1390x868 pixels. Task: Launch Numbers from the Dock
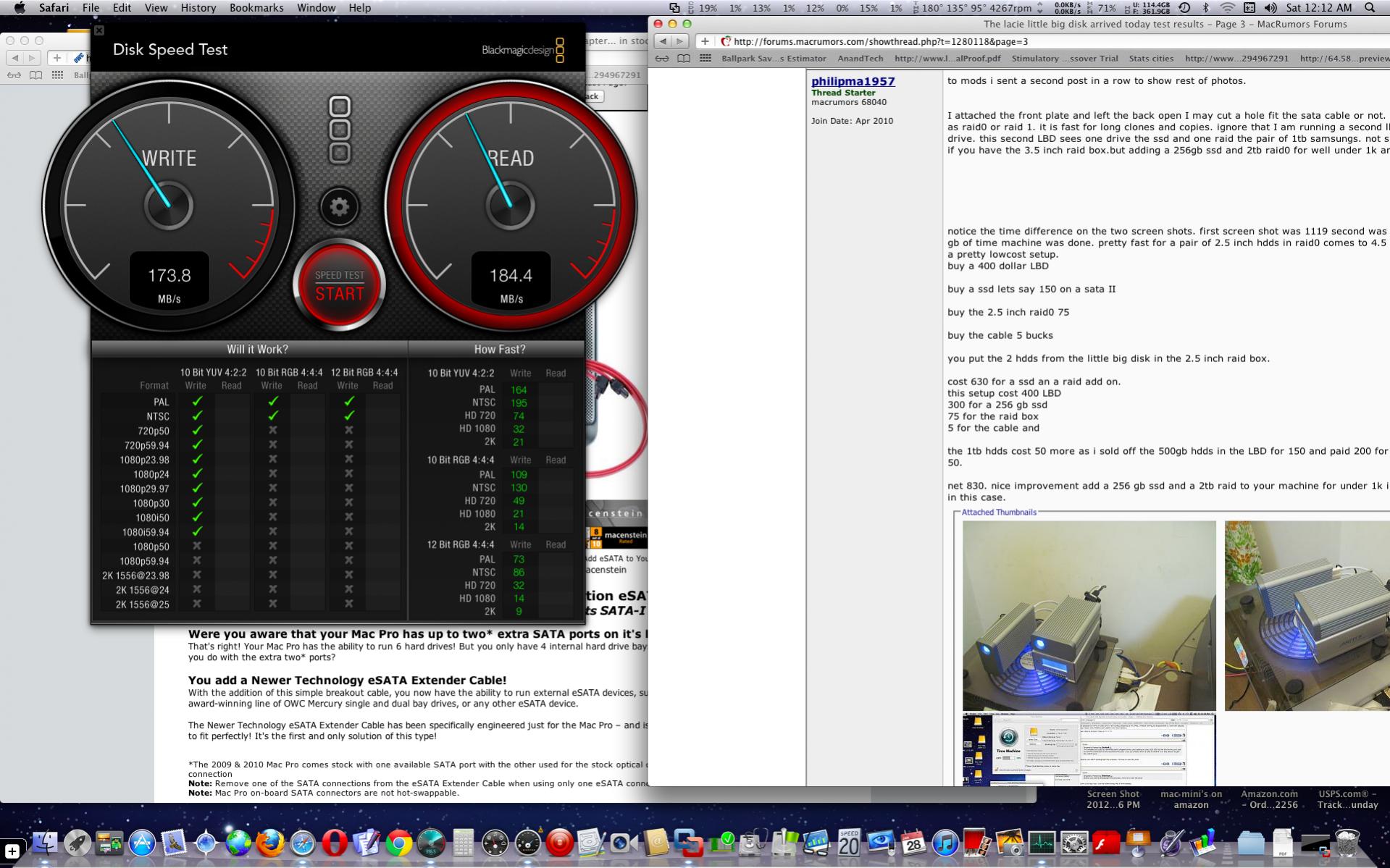pyautogui.click(x=1202, y=843)
